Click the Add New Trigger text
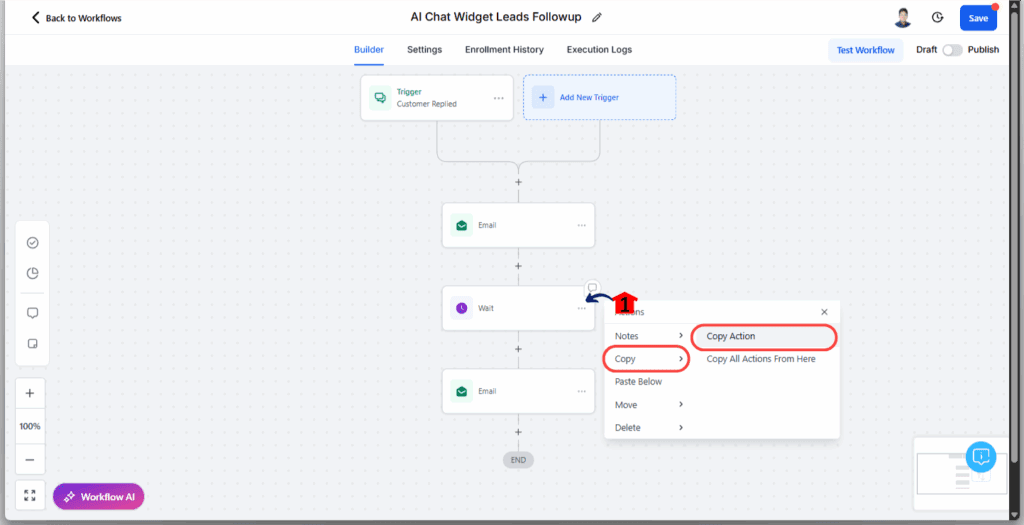The width and height of the screenshot is (1024, 525). (x=589, y=97)
